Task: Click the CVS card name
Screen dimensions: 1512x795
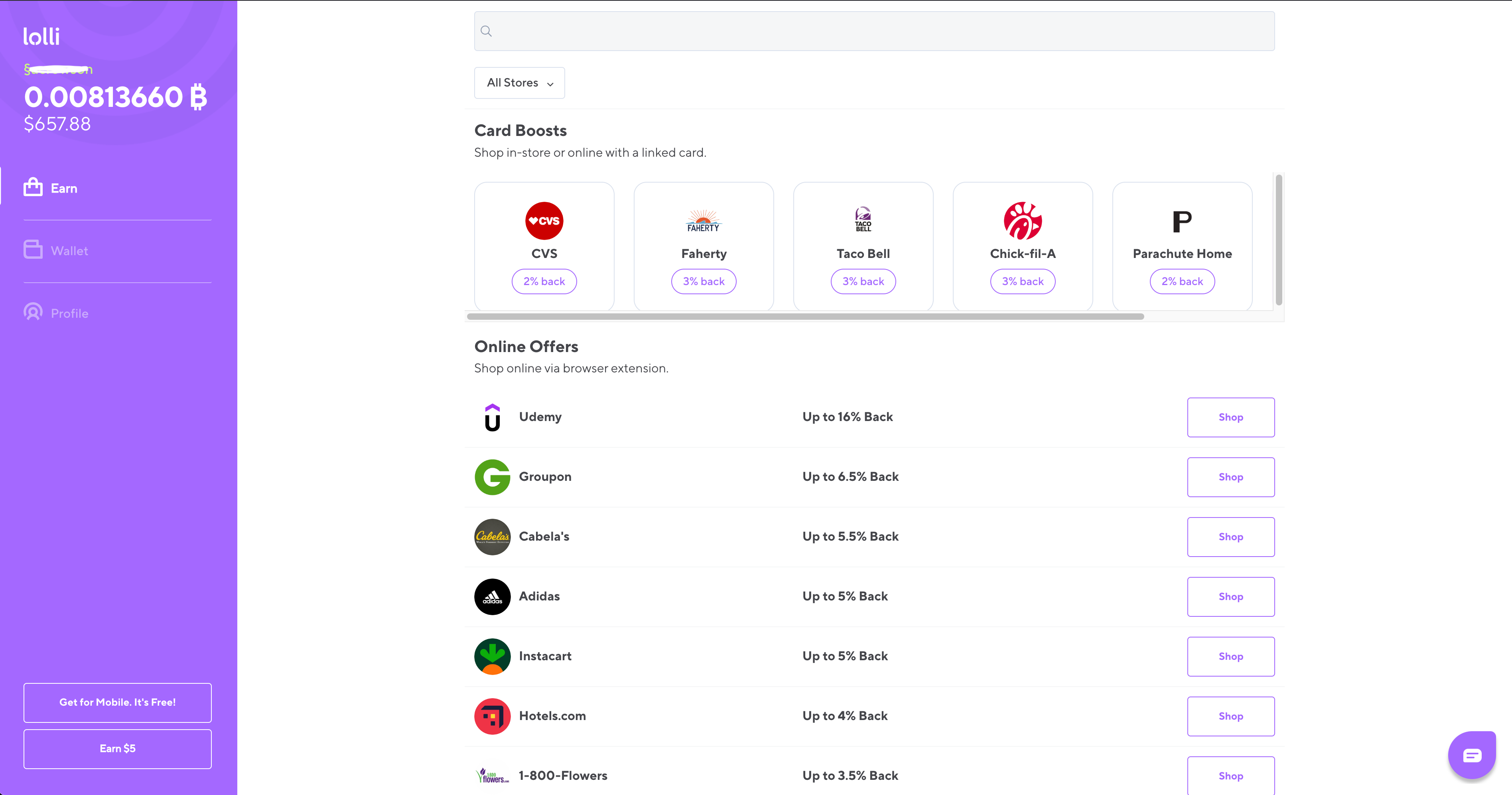Action: tap(544, 254)
